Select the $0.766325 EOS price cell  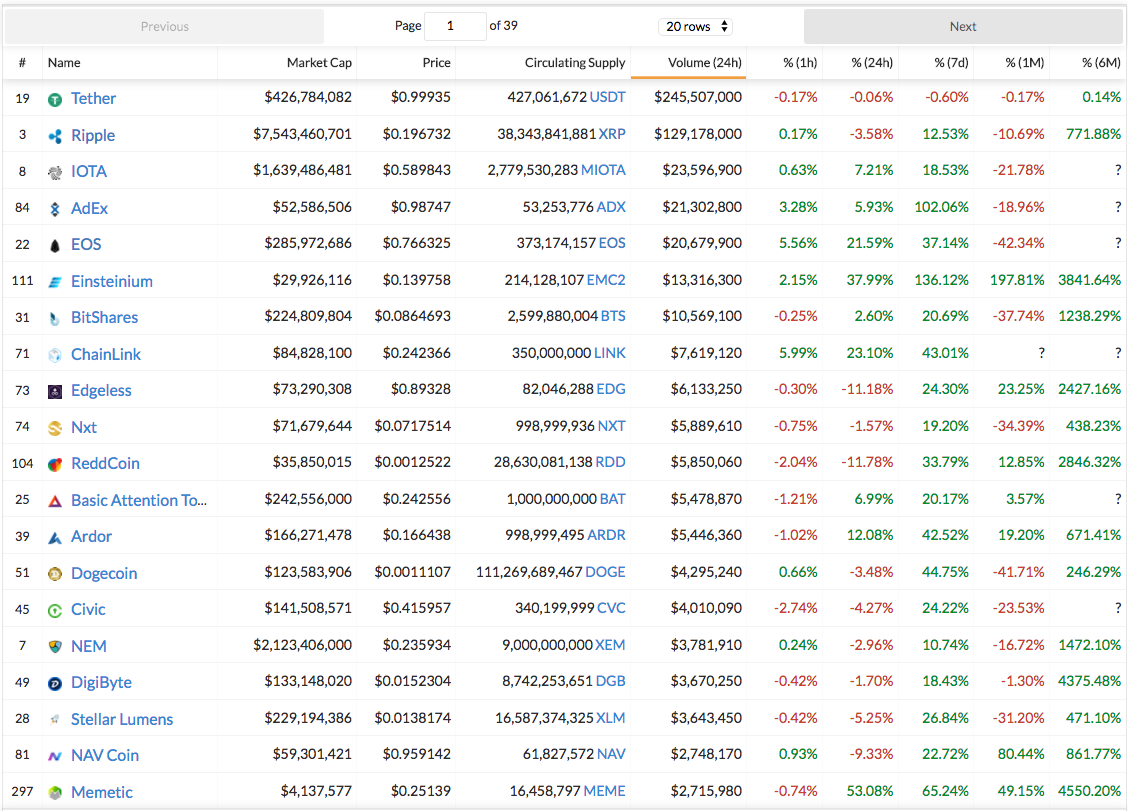pos(417,243)
